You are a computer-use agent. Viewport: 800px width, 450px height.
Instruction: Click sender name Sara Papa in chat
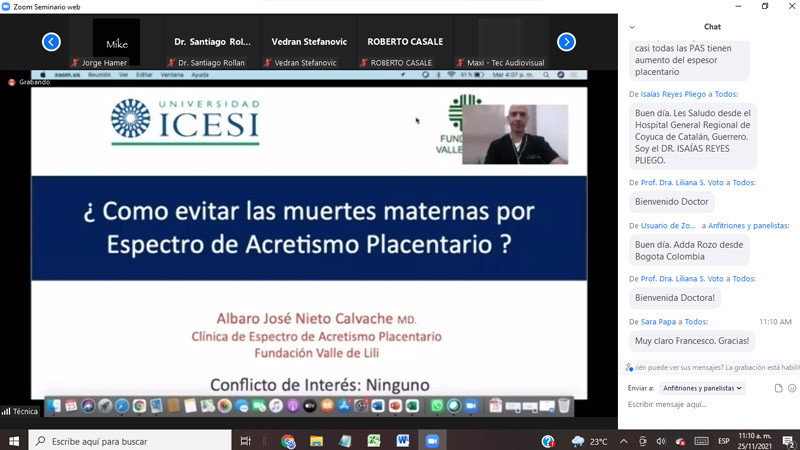tap(658, 322)
